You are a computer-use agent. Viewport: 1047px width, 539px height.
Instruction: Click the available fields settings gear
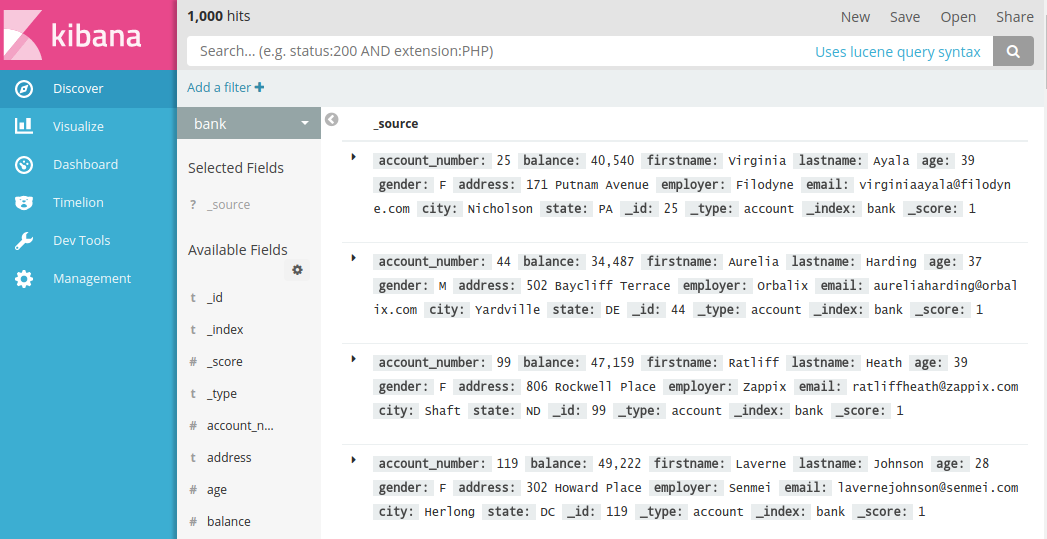pos(297,270)
